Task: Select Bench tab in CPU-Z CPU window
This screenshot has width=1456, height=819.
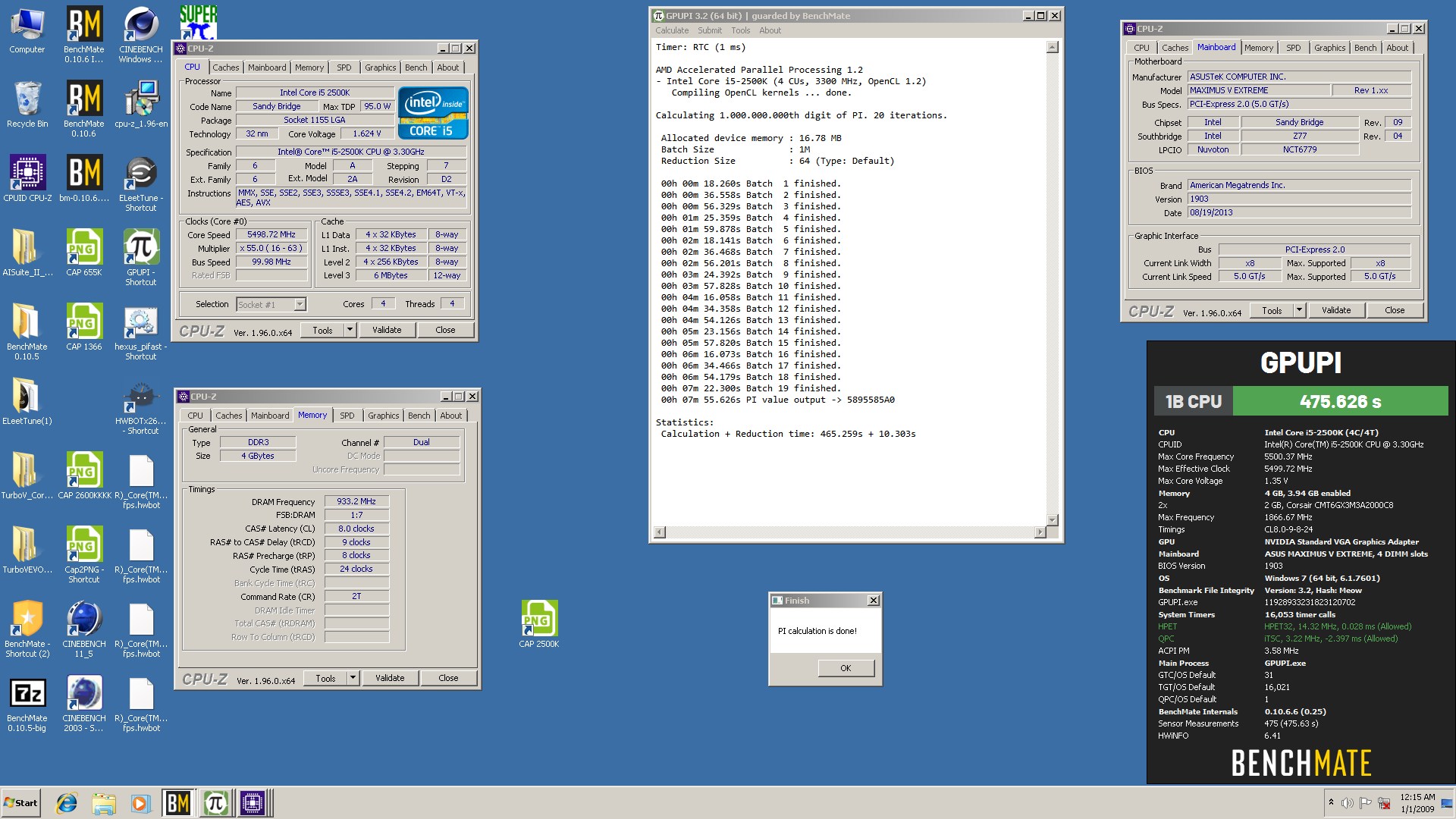Action: [x=416, y=67]
